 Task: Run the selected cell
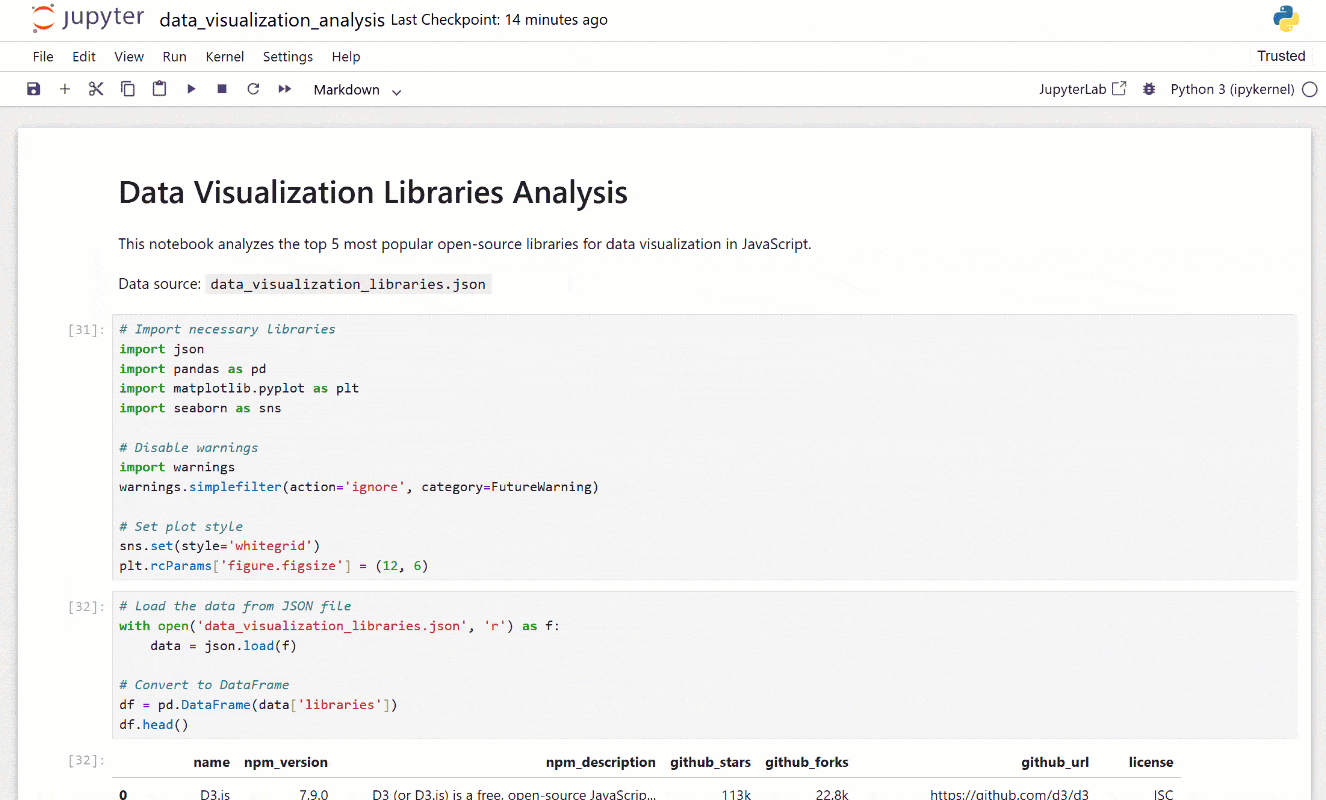point(191,89)
